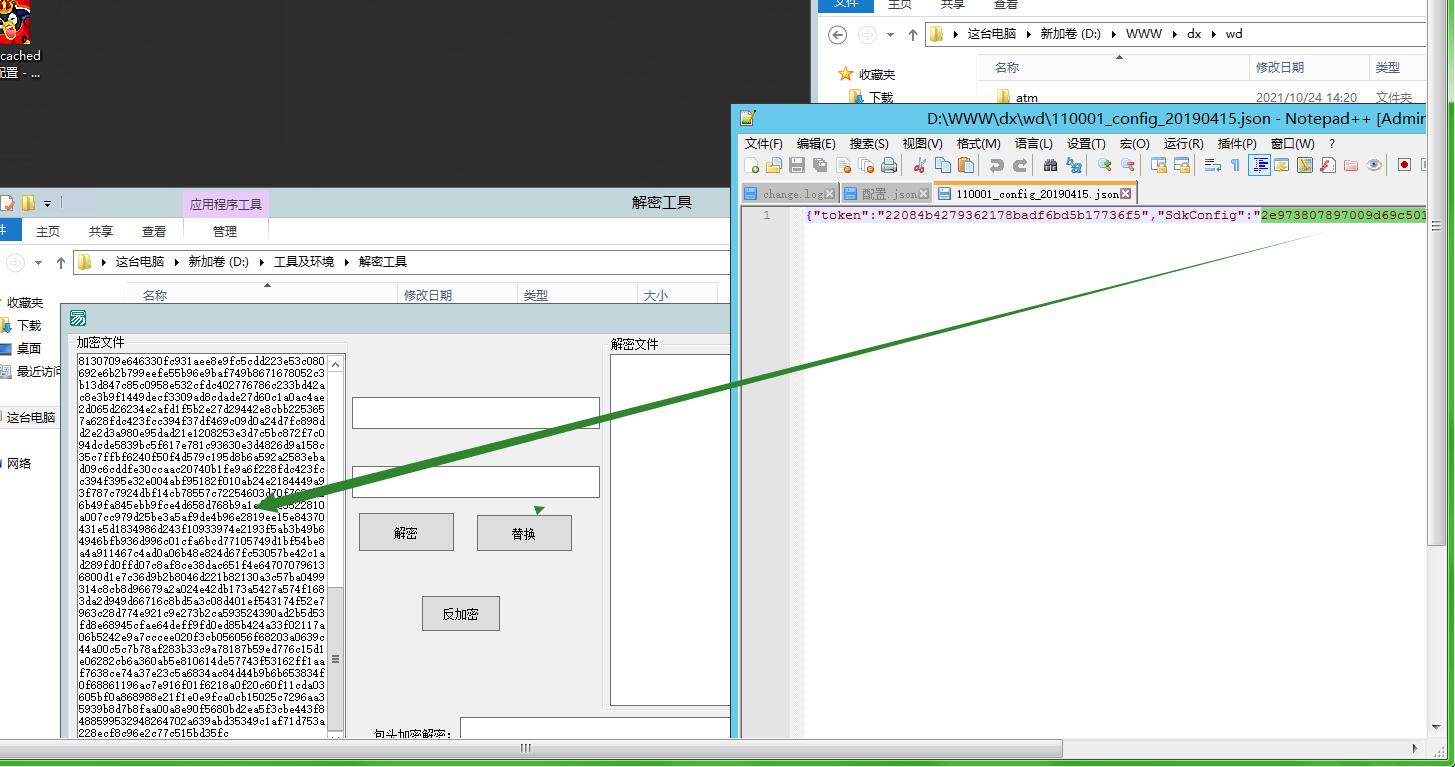Viewport: 1455px width, 767px height.
Task: Expand the 新加卷 (D:) breadcrumb arrow in wd path
Action: (x=1112, y=34)
